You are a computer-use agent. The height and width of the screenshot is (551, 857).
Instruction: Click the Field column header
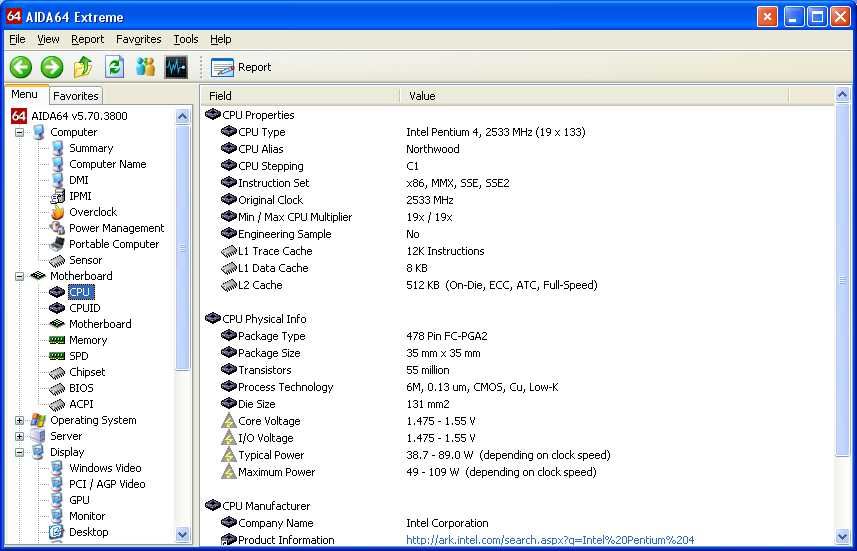click(x=300, y=96)
